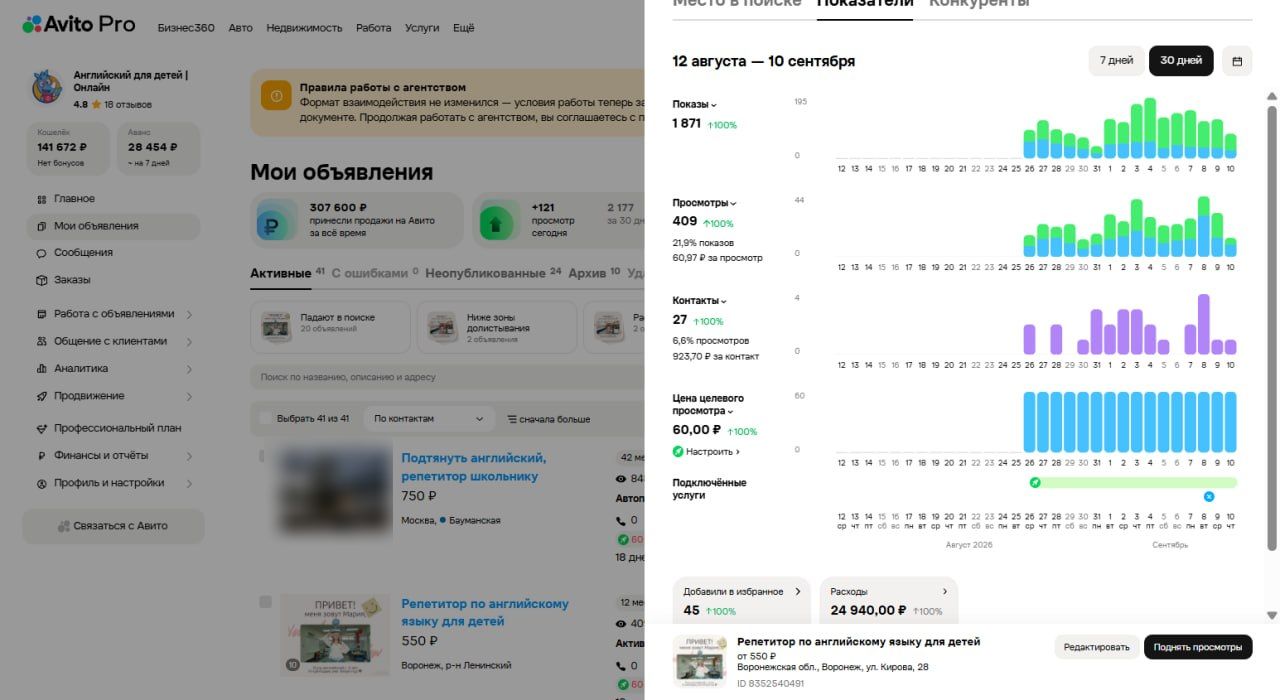Screen dimensions: 1280x700
Task: Select the 30 дней period toggle
Action: click(1181, 61)
